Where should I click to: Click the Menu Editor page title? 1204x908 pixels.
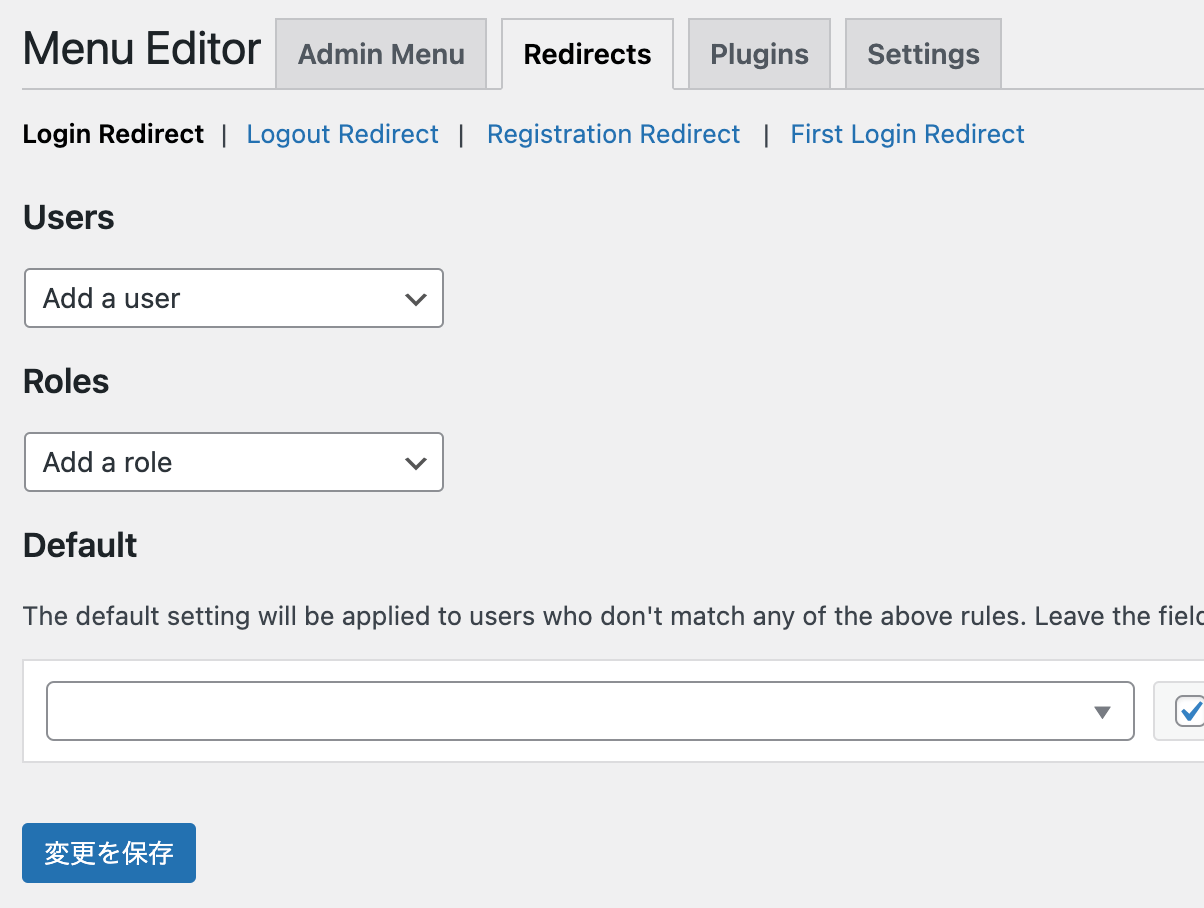pyautogui.click(x=141, y=49)
